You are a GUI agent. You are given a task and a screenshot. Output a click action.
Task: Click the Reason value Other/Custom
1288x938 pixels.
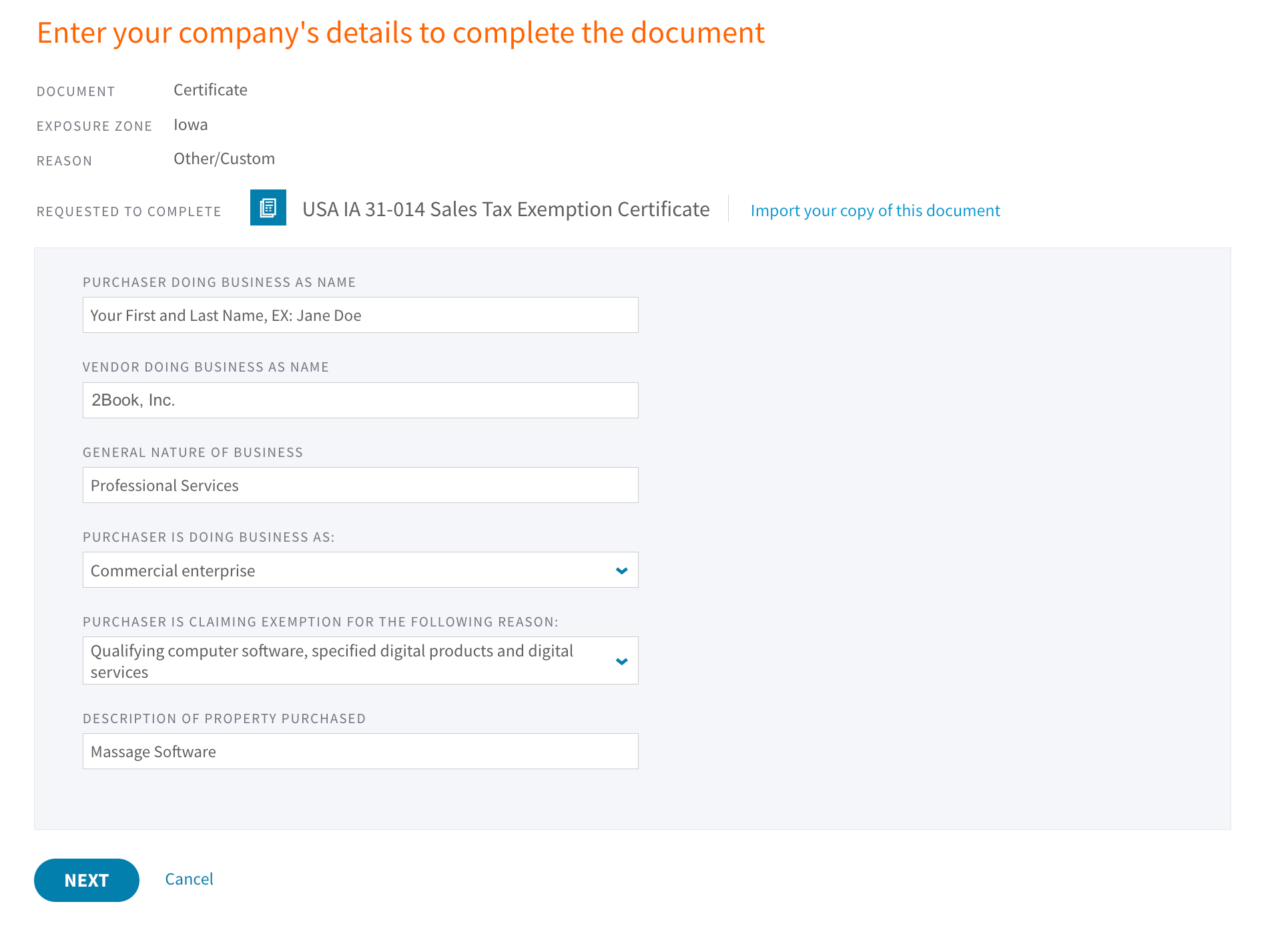(x=224, y=158)
